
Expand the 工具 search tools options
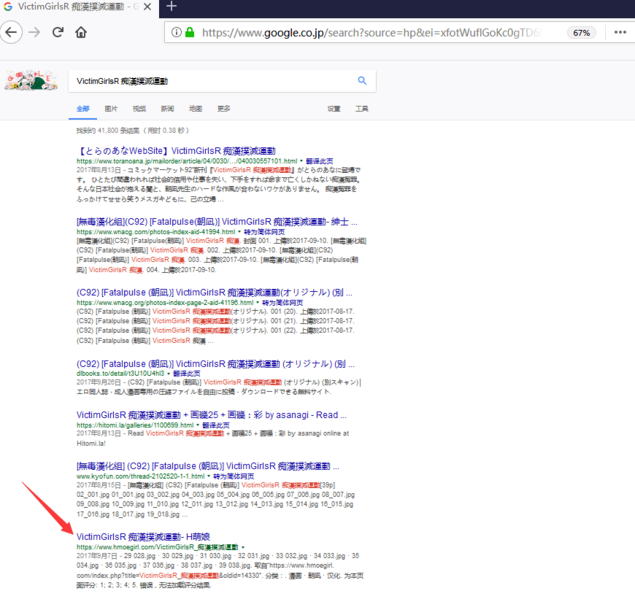pyautogui.click(x=361, y=108)
